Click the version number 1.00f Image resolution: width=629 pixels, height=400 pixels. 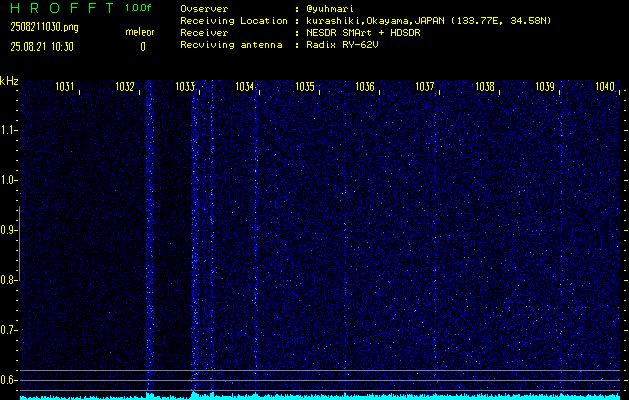click(138, 8)
